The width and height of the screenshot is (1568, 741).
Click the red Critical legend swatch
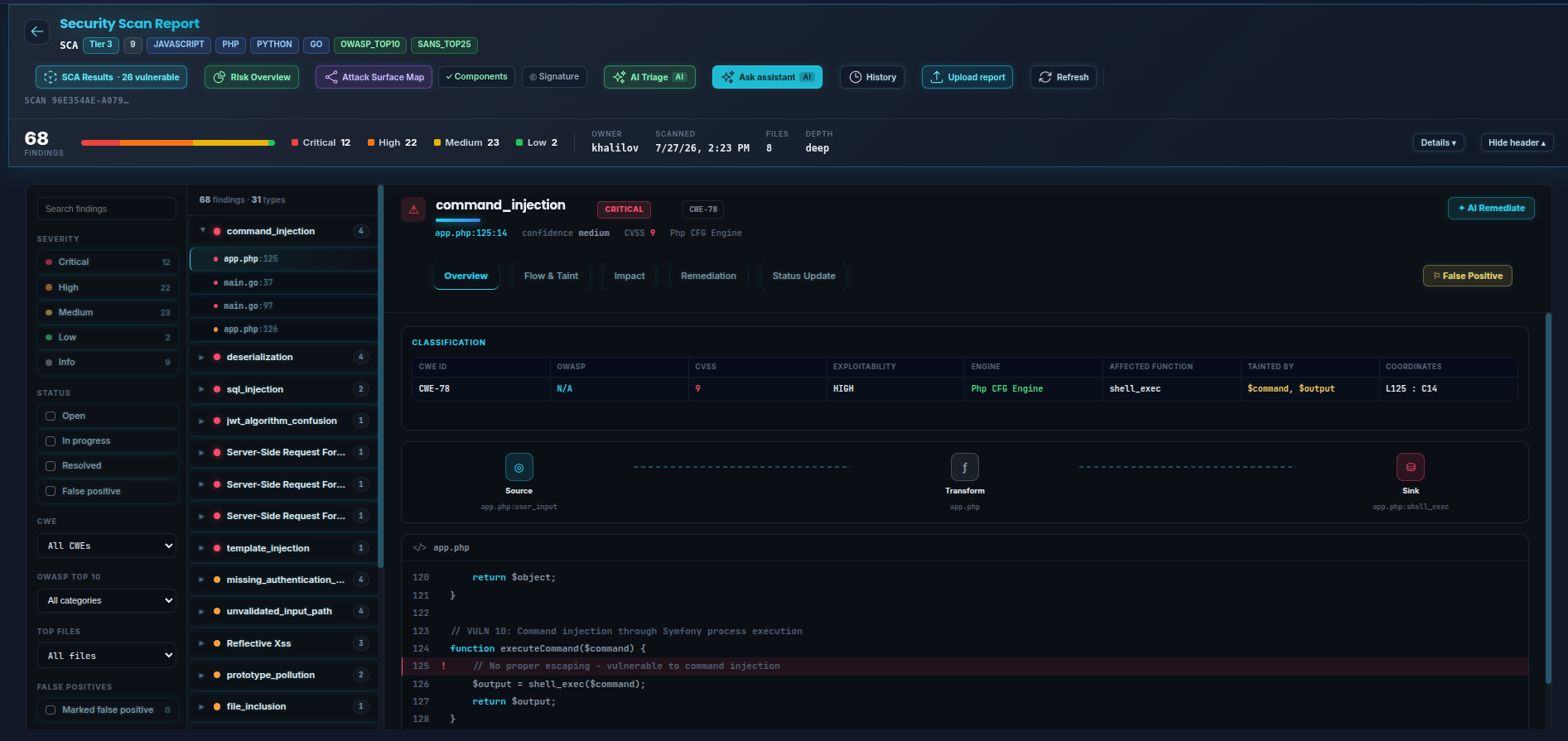pos(295,142)
